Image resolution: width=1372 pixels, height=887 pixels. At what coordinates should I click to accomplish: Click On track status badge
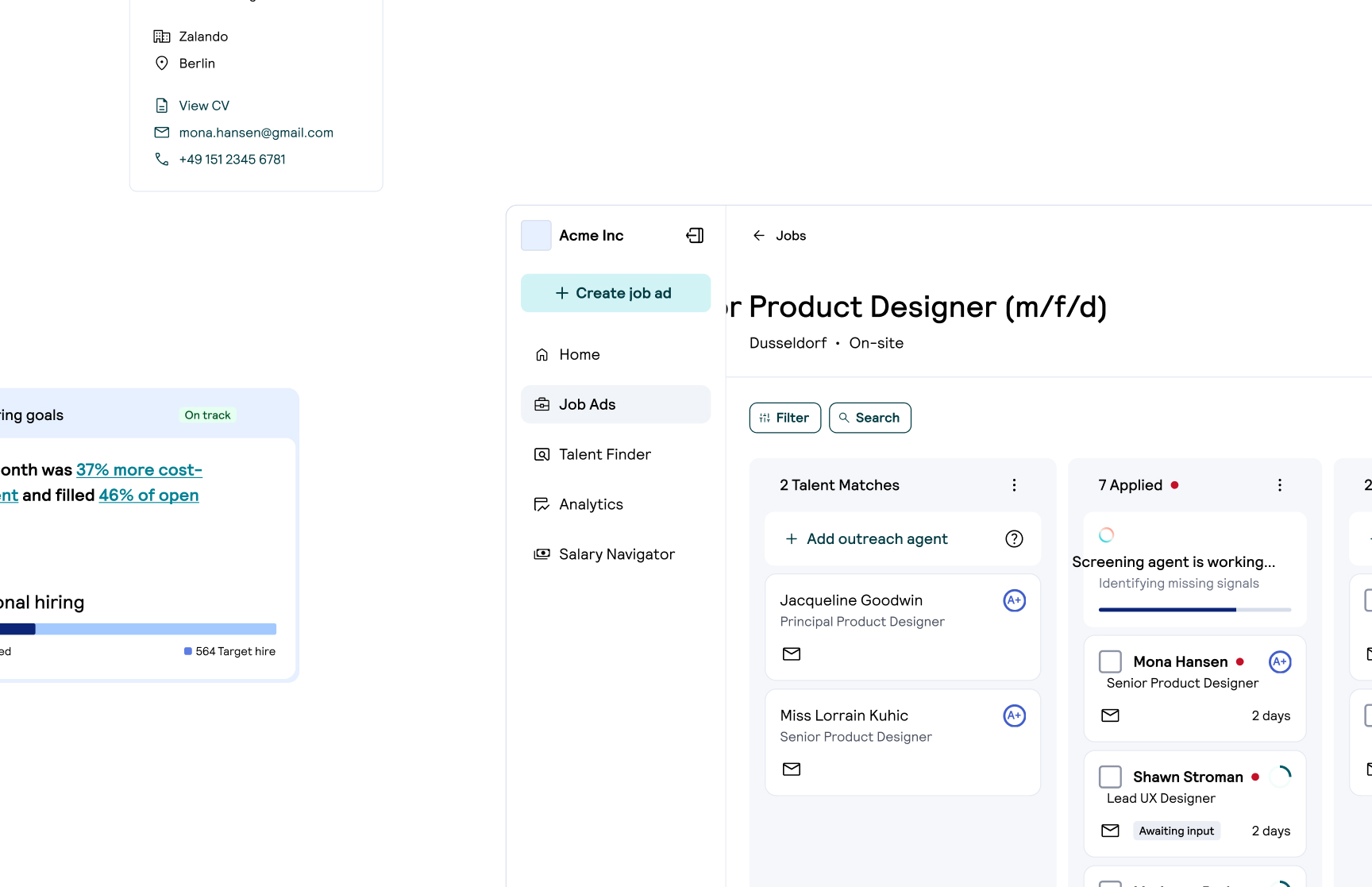[x=208, y=415]
